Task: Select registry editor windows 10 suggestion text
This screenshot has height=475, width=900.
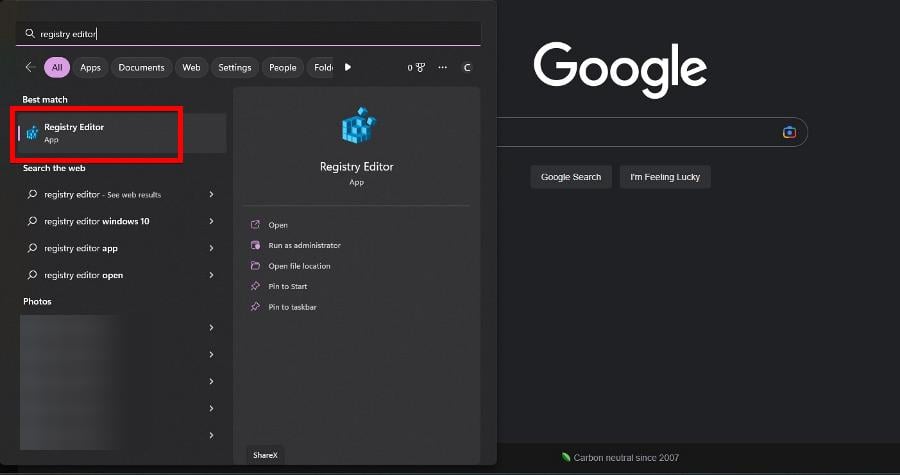Action: pyautogui.click(x=96, y=221)
